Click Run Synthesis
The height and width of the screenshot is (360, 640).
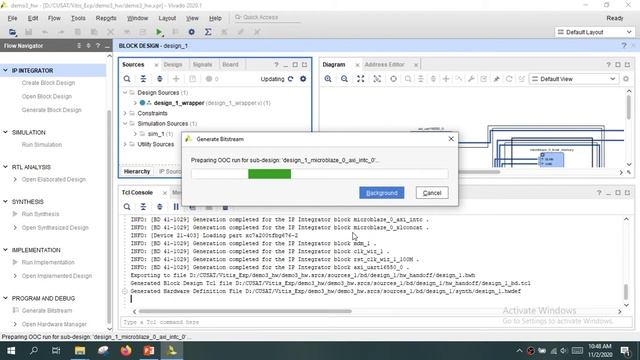pos(40,214)
